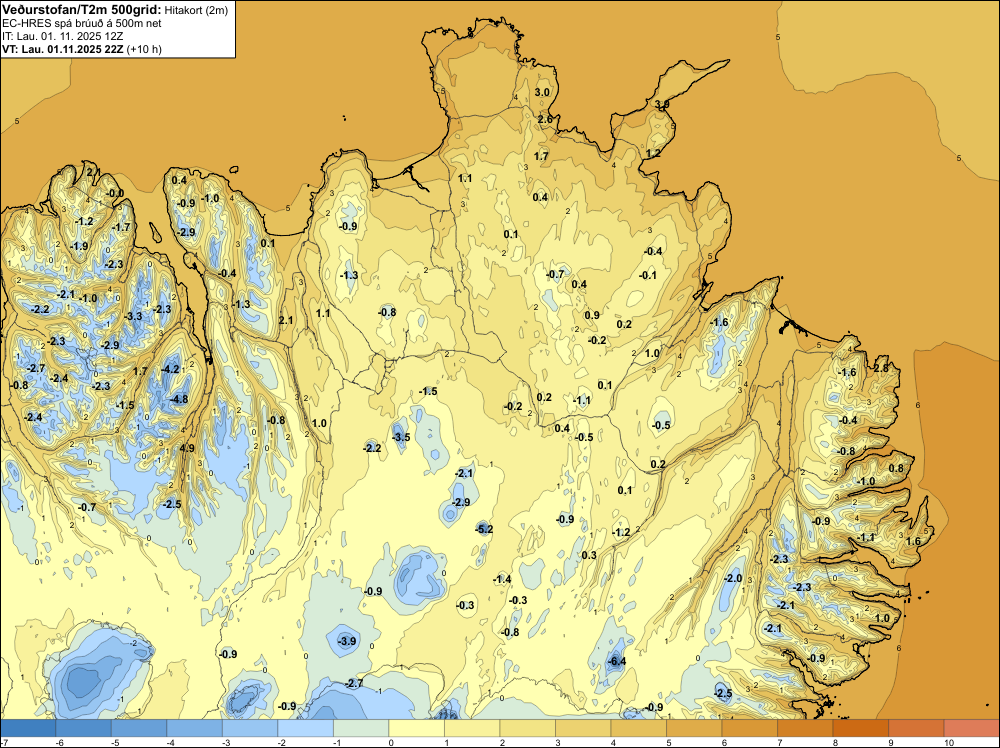Click the temperature value '-1.7'
Viewport: 1000px width, 748px height.
coord(121,227)
